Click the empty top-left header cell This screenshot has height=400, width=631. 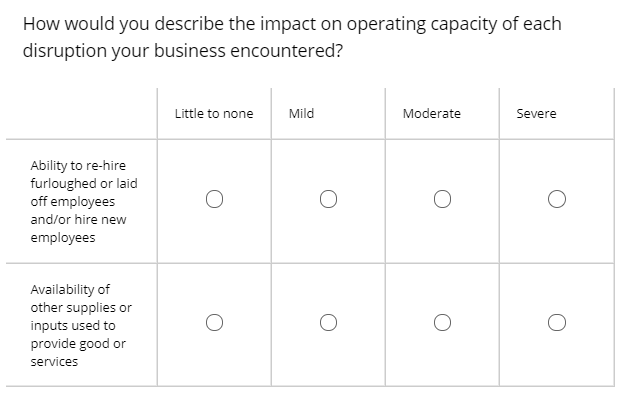pyautogui.click(x=82, y=114)
